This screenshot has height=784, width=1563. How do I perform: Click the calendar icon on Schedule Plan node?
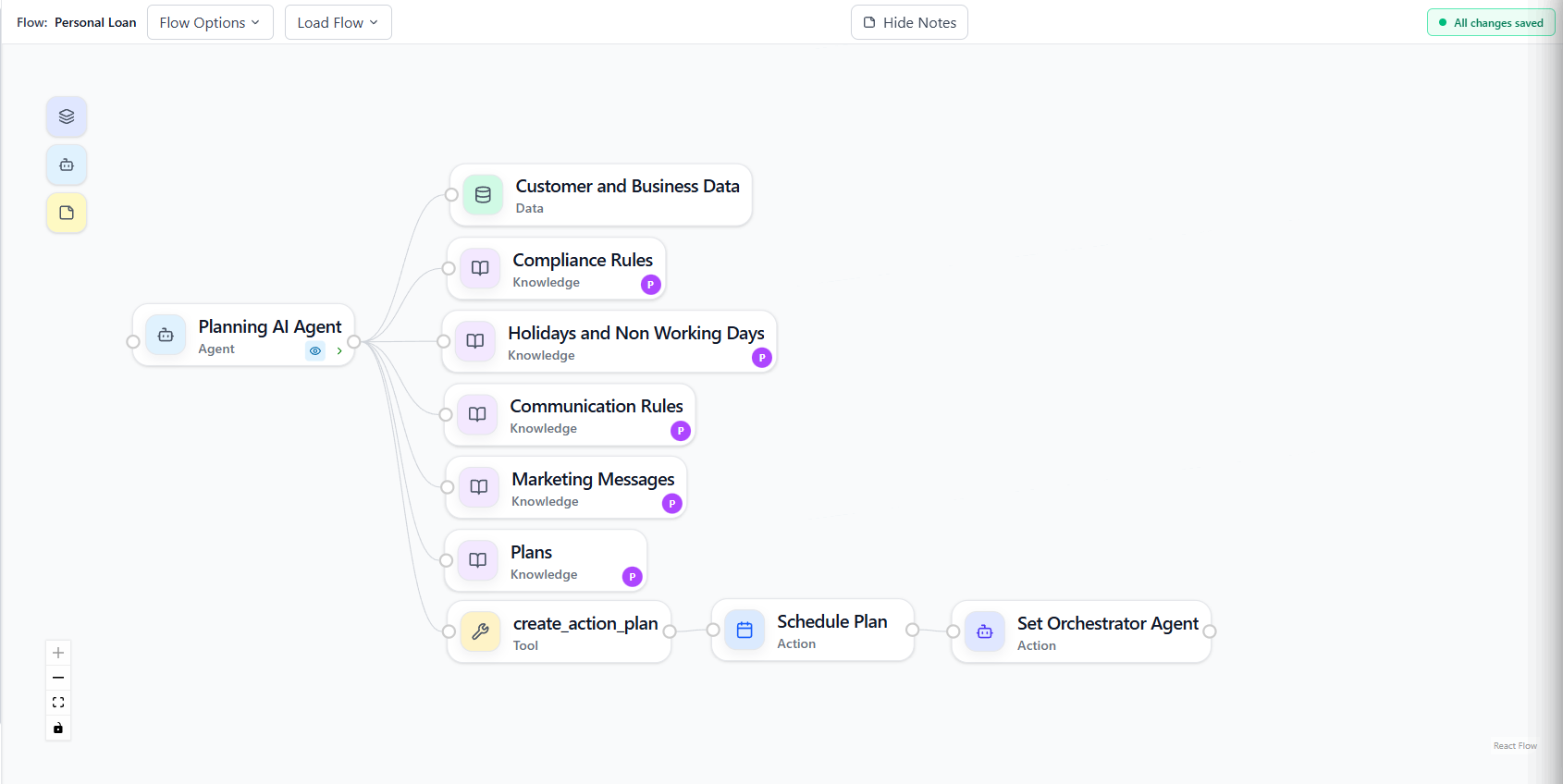point(745,630)
